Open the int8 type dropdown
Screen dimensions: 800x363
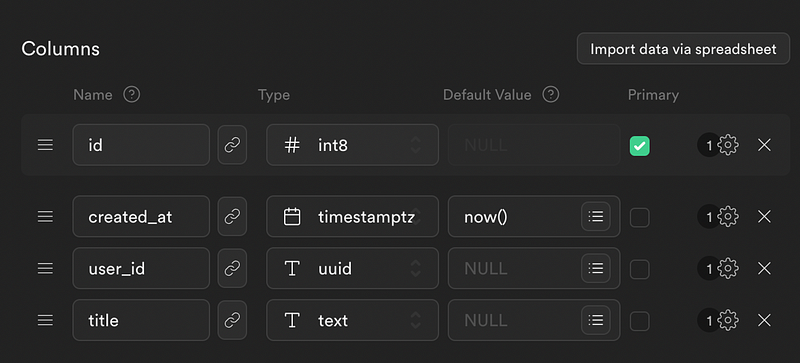353,145
